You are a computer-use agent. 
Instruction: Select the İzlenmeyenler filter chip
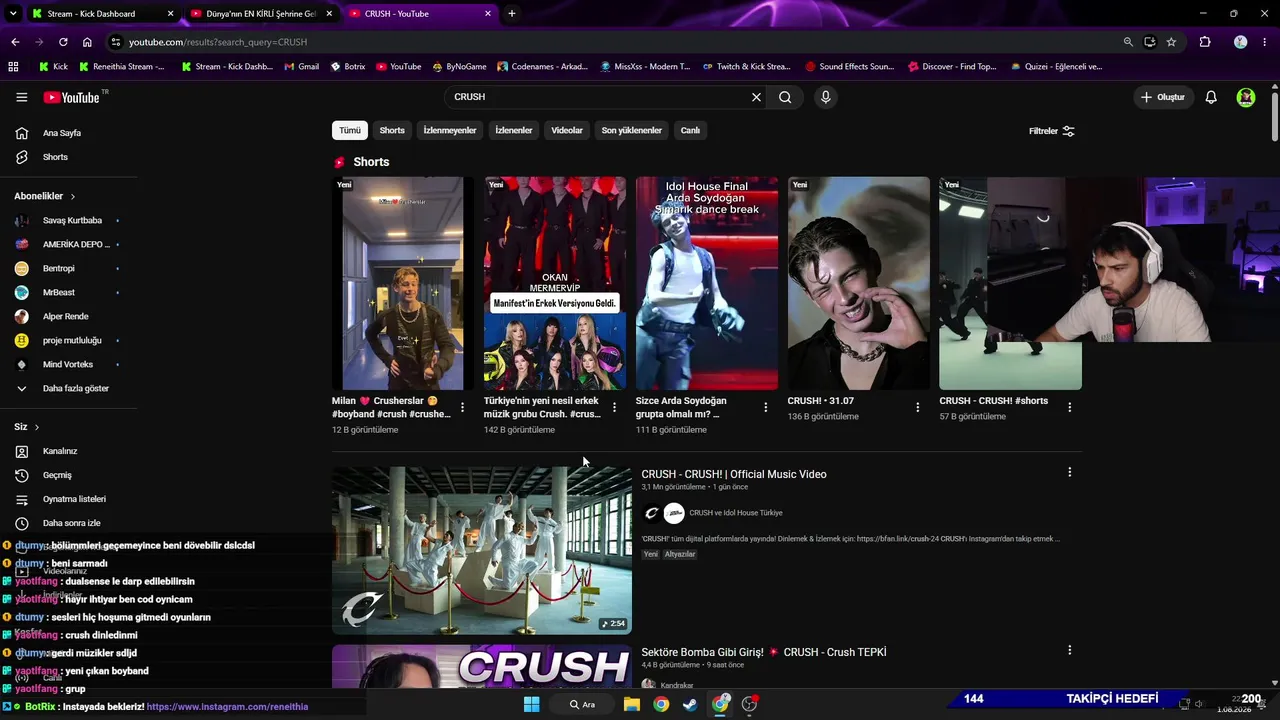450,130
